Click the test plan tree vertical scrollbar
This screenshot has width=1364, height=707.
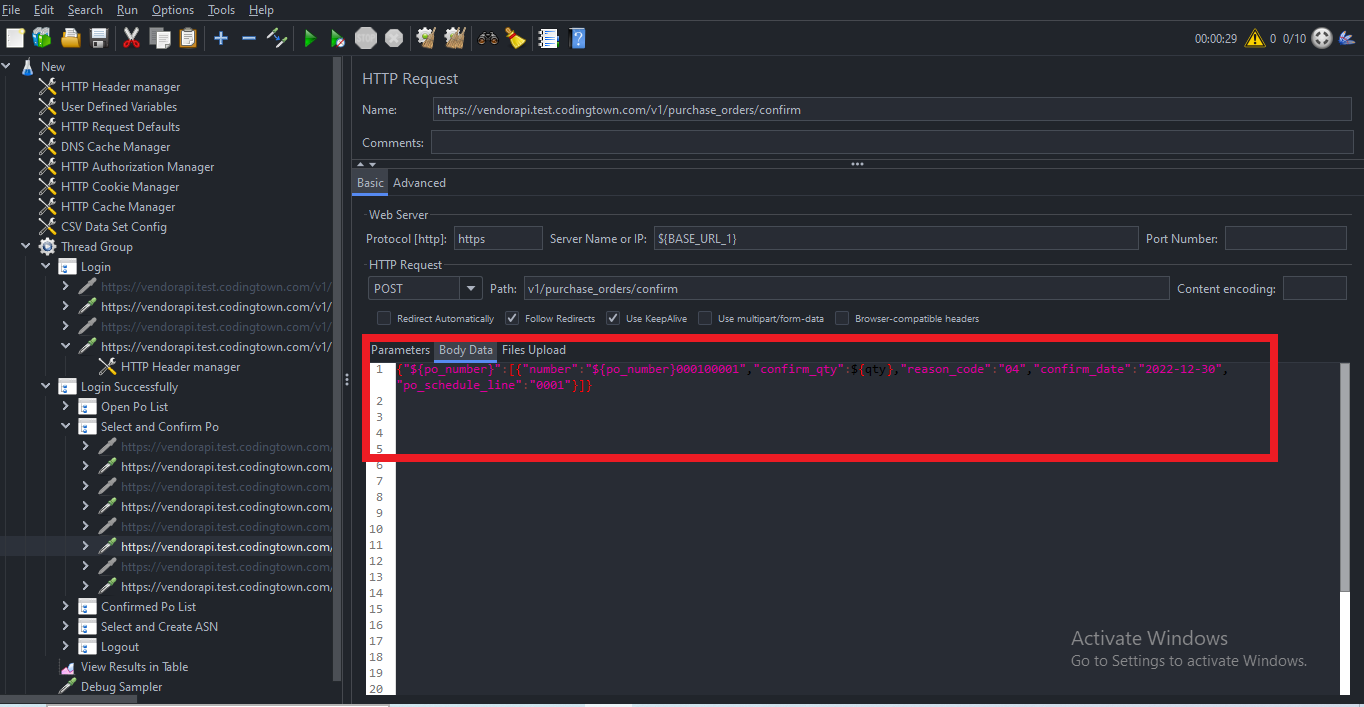337,370
